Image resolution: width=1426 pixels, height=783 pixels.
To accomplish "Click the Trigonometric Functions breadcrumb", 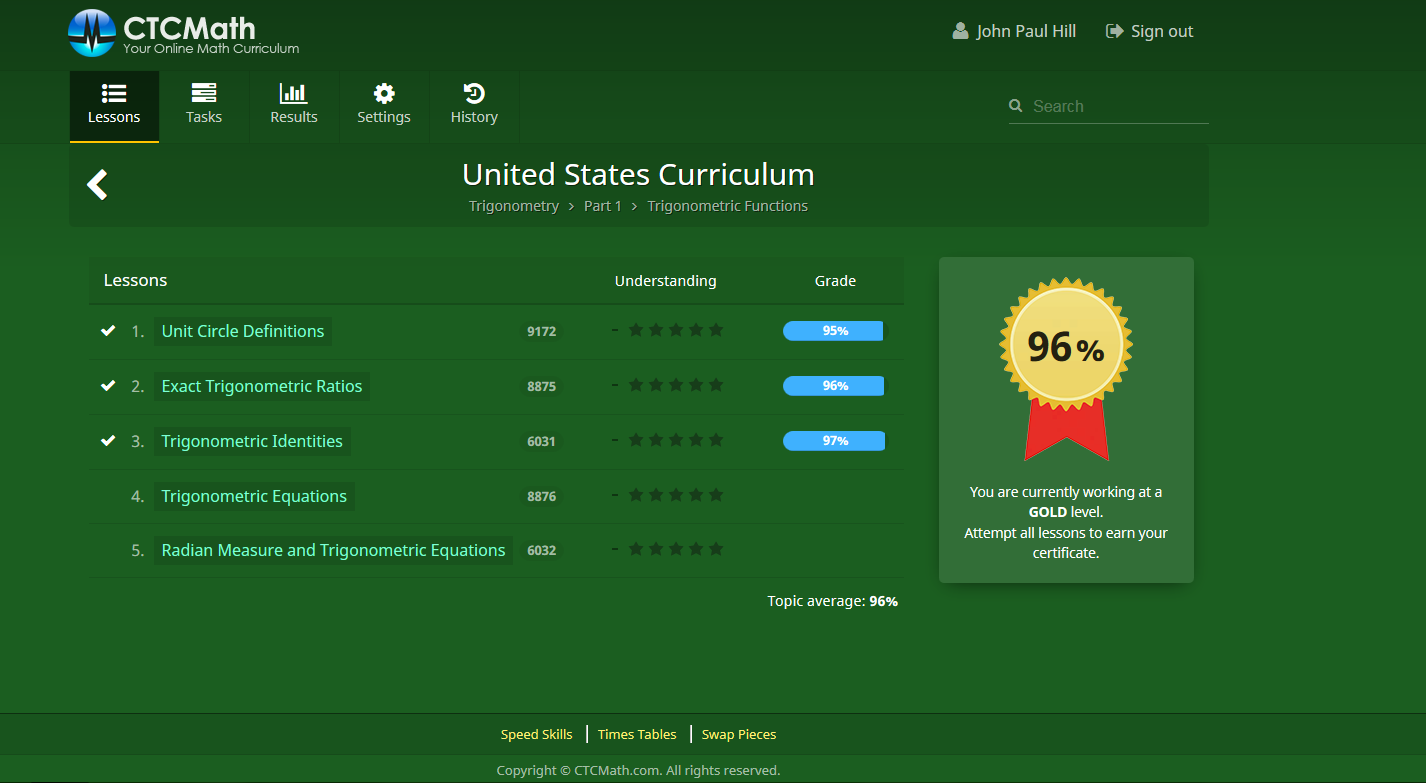I will (x=728, y=206).
